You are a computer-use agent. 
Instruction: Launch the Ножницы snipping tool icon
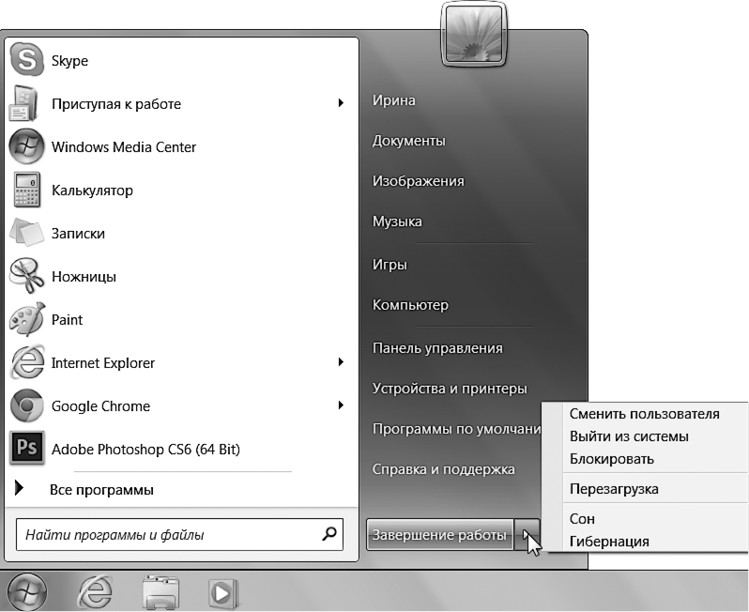[x=26, y=276]
